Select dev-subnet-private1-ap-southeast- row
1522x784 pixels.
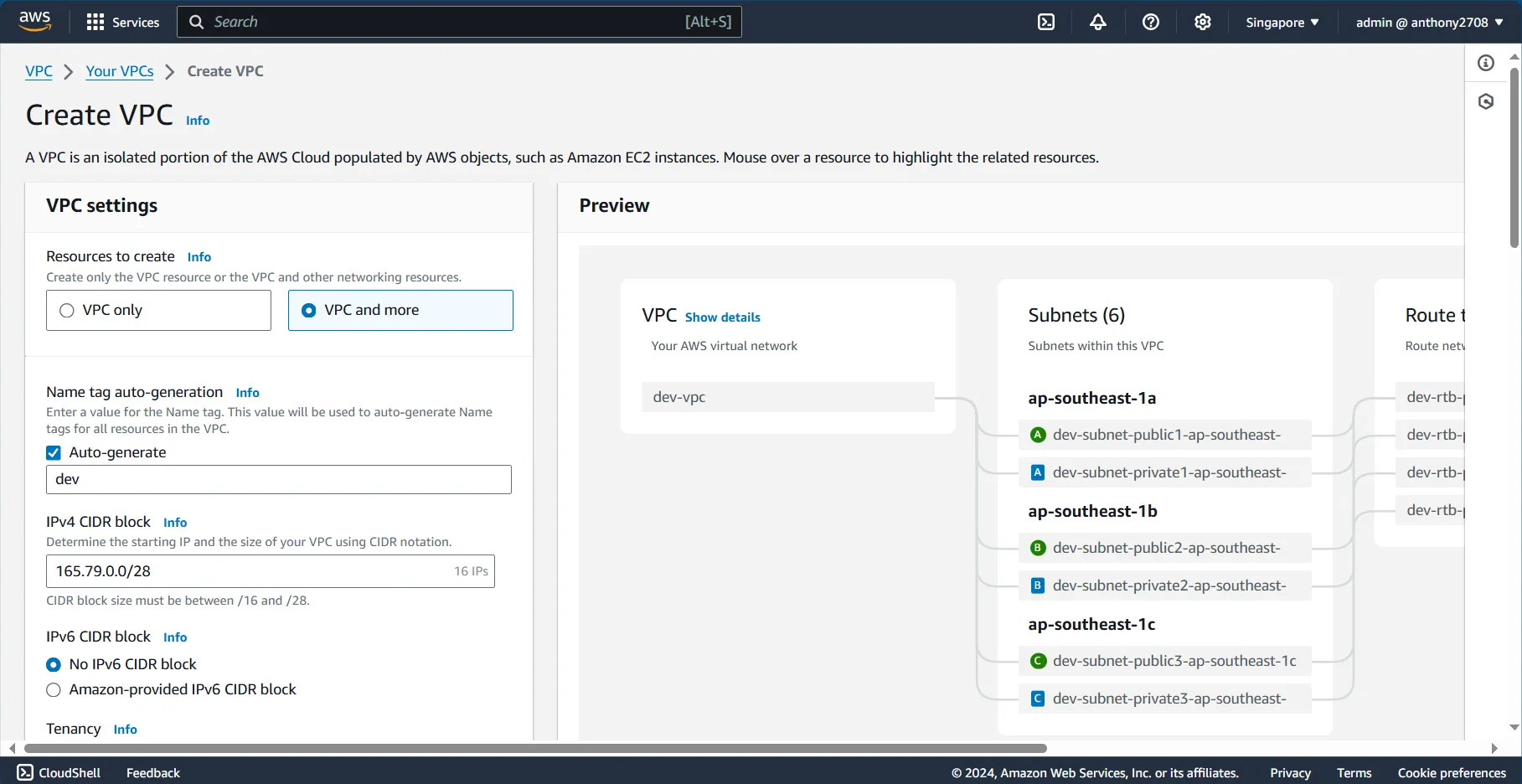1165,472
